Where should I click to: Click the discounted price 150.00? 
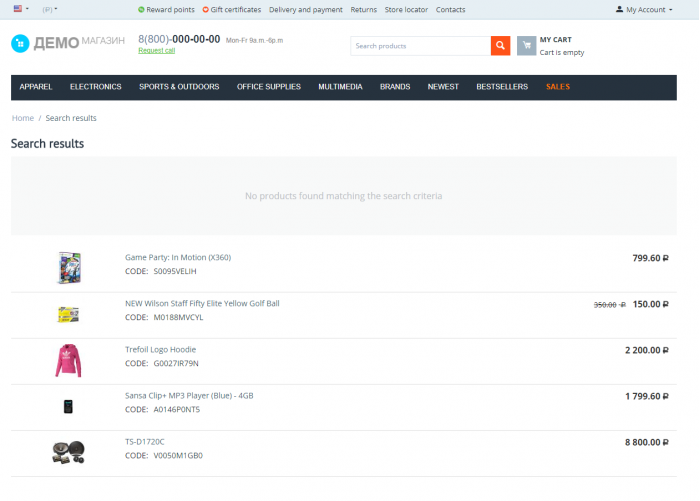click(650, 304)
